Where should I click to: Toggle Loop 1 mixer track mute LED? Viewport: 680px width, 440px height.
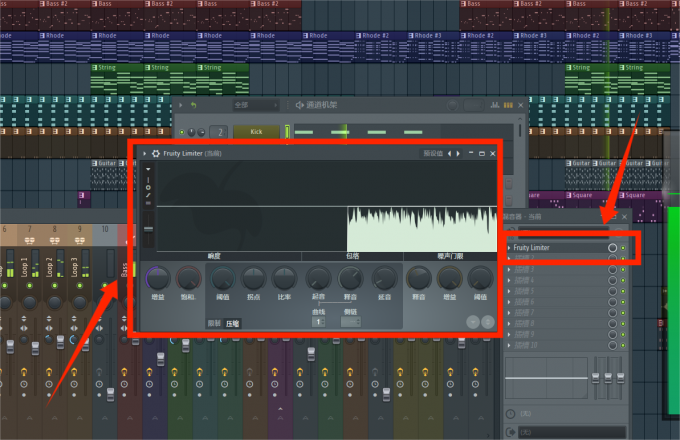coord(29,286)
